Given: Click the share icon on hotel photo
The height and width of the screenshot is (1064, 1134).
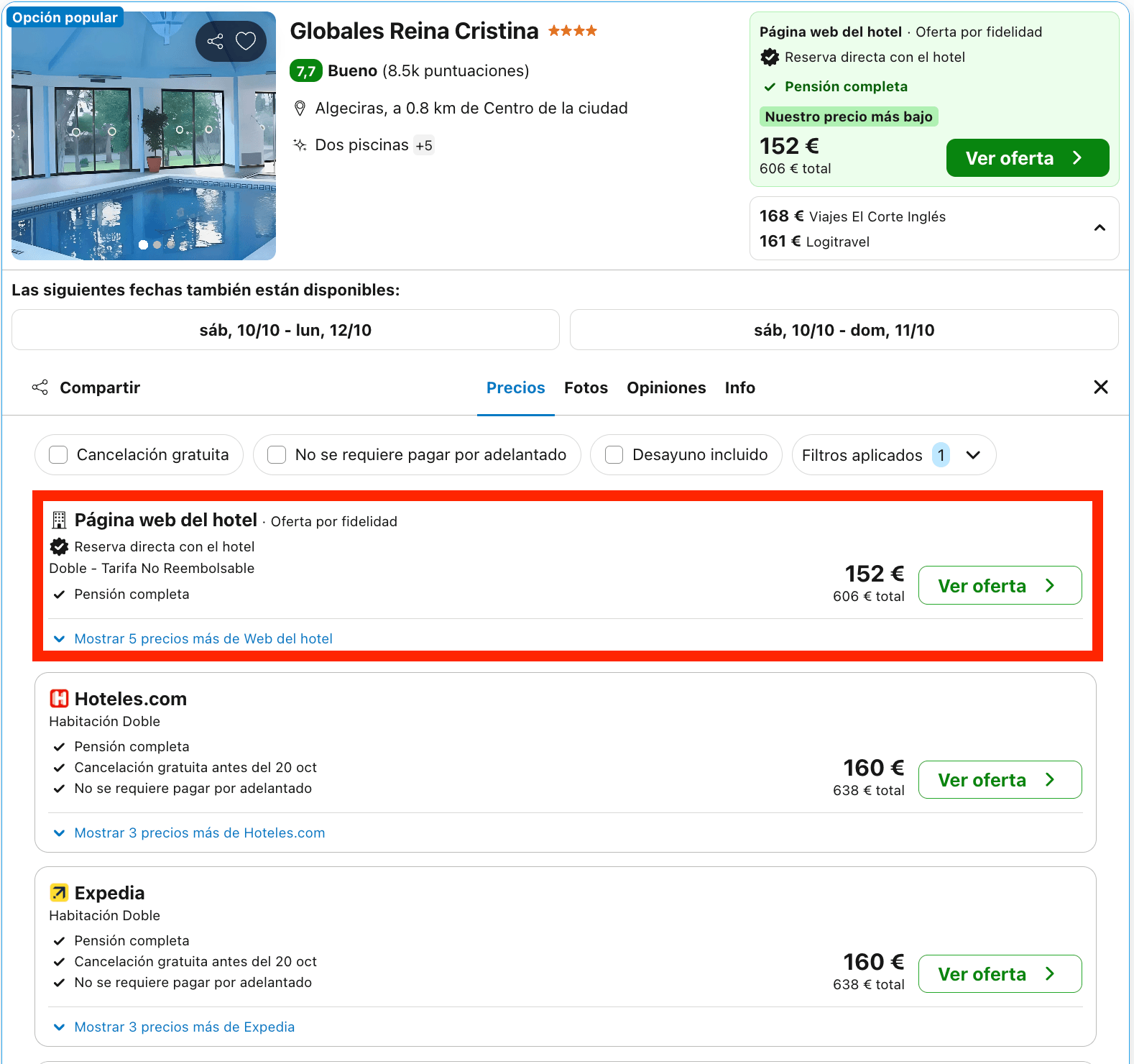Looking at the screenshot, I should [216, 41].
